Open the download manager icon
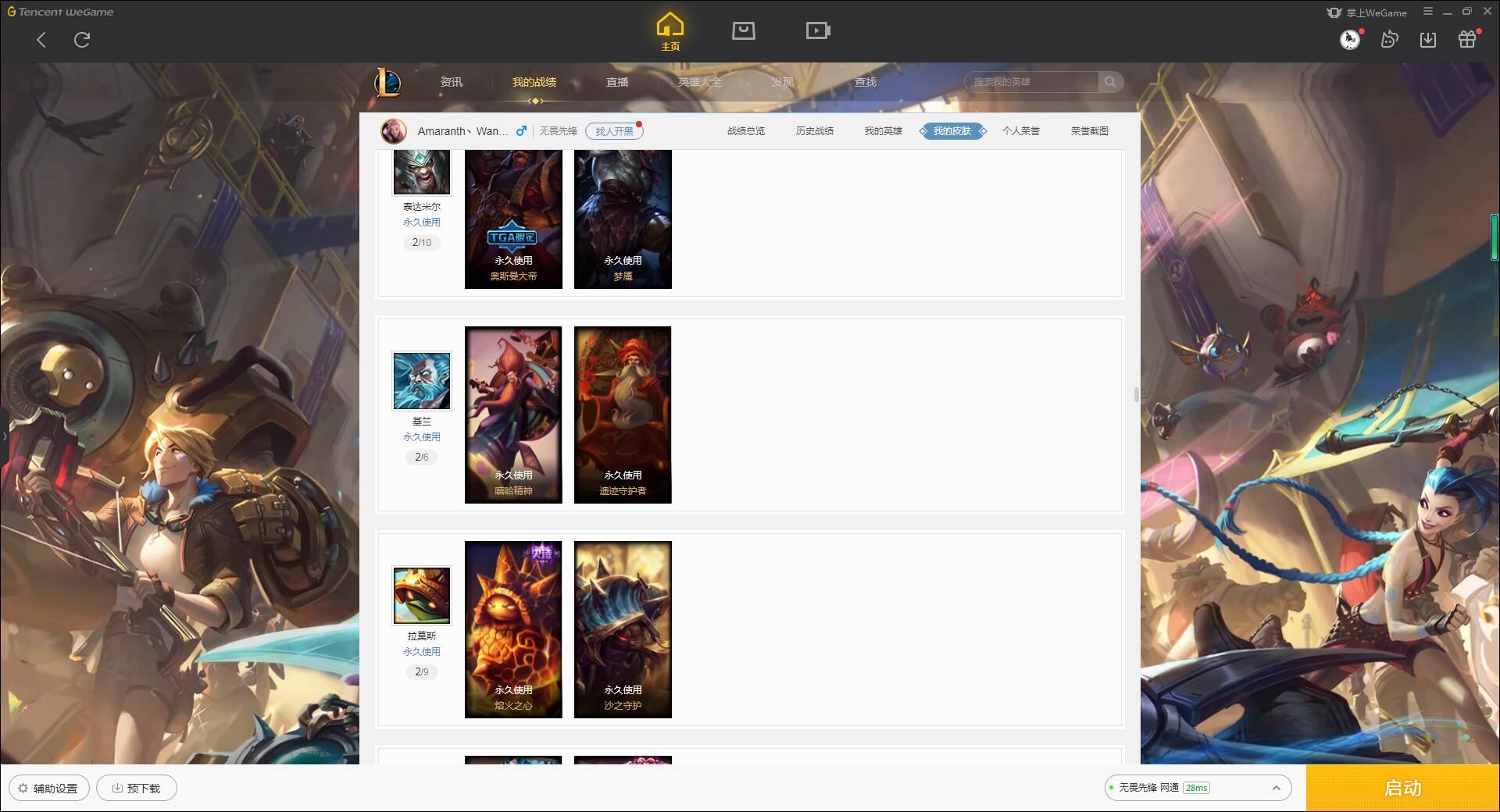The image size is (1500, 812). point(1428,39)
